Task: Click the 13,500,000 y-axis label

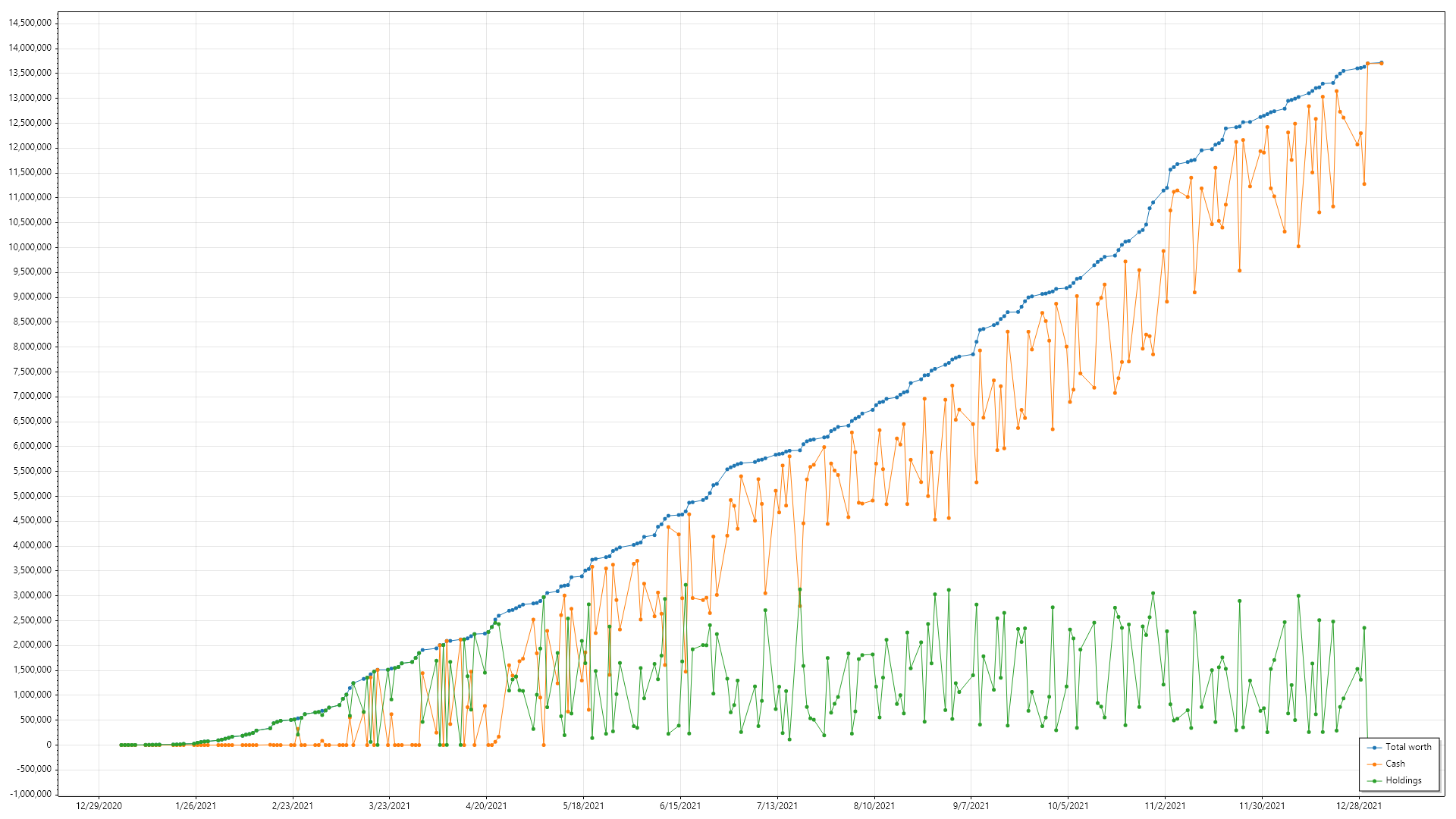Action: pyautogui.click(x=30, y=73)
